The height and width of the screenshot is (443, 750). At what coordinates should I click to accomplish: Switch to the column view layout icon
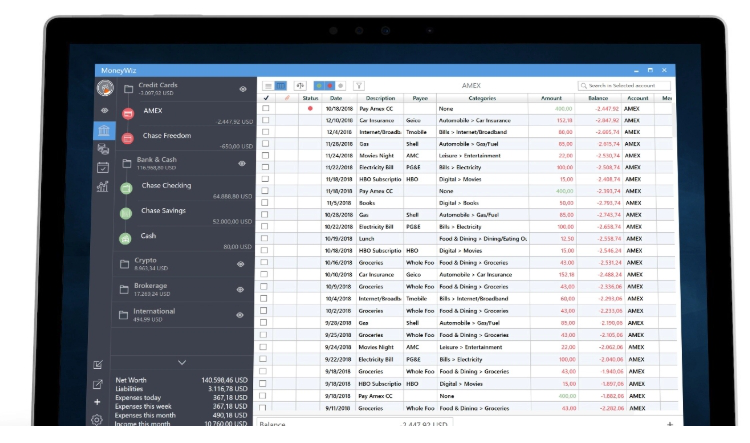[280, 86]
